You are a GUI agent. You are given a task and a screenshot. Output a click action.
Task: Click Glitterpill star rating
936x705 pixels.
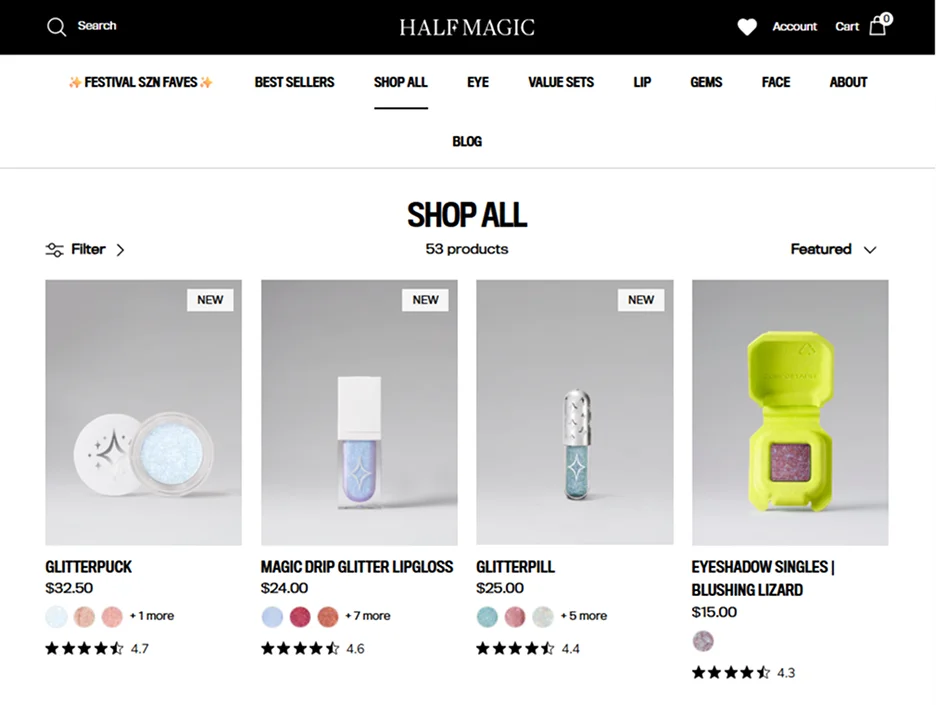coord(515,648)
